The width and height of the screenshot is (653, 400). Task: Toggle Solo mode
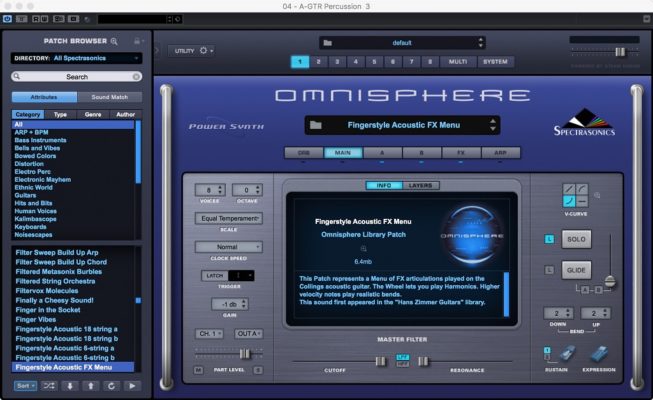coord(576,239)
